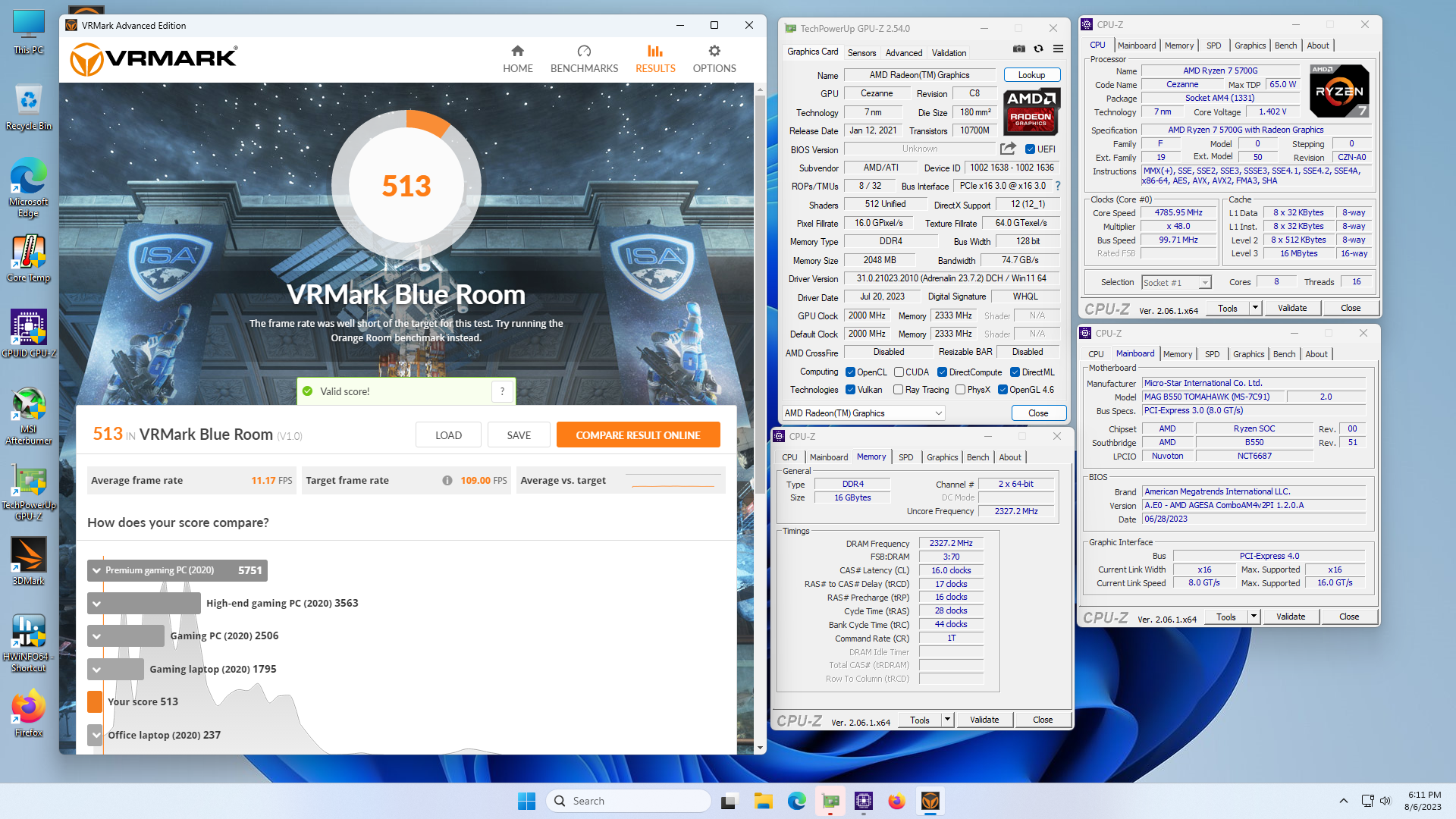Switch to the Advanced tab in GPU-Z
Viewport: 1456px width, 819px height.
[904, 53]
